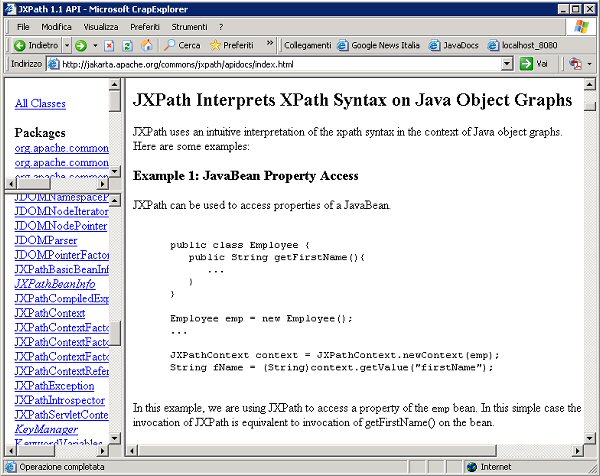
Task: Open the JavaDocs links bar shortcut
Action: 453,45
